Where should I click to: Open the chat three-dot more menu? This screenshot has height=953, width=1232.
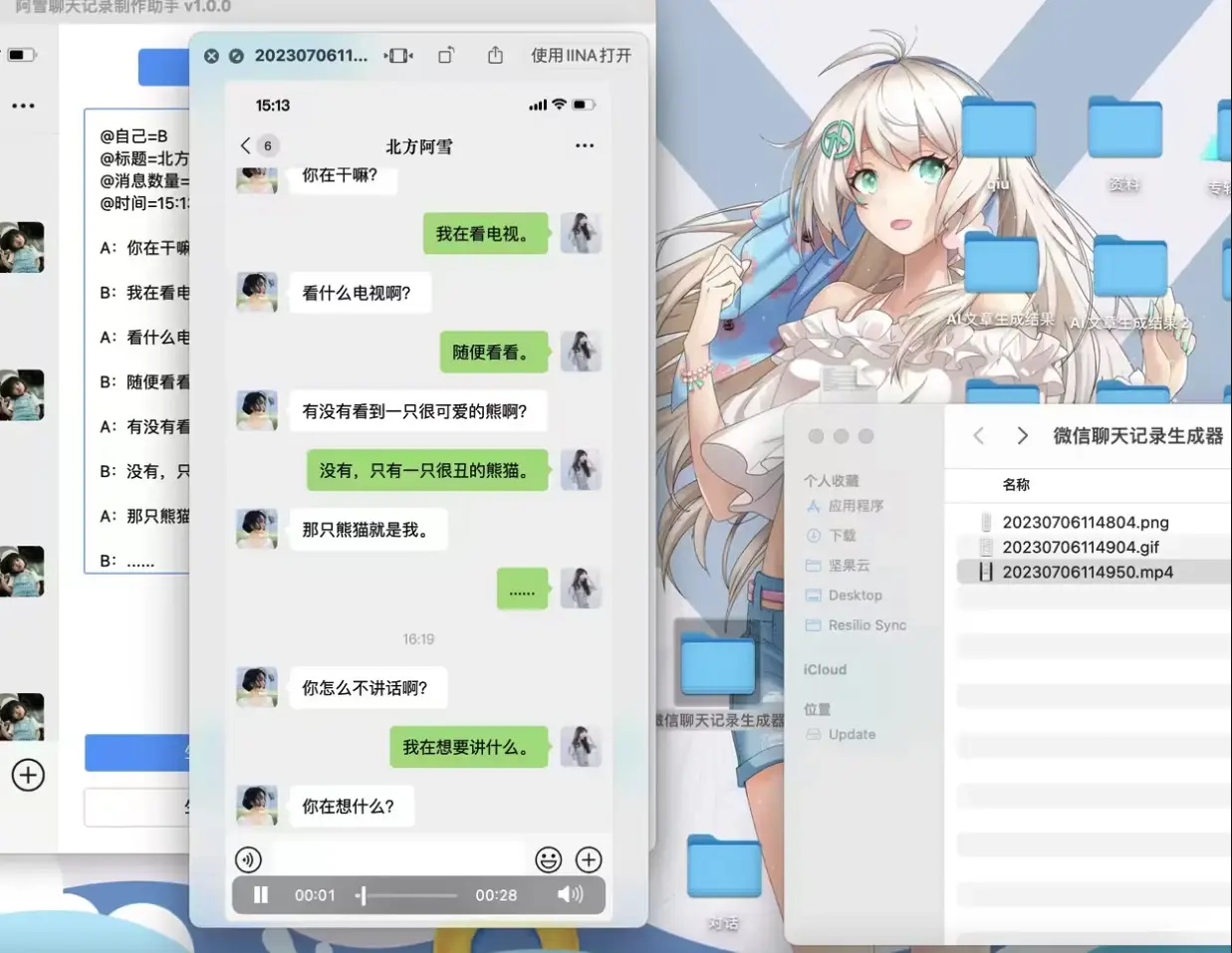585,145
